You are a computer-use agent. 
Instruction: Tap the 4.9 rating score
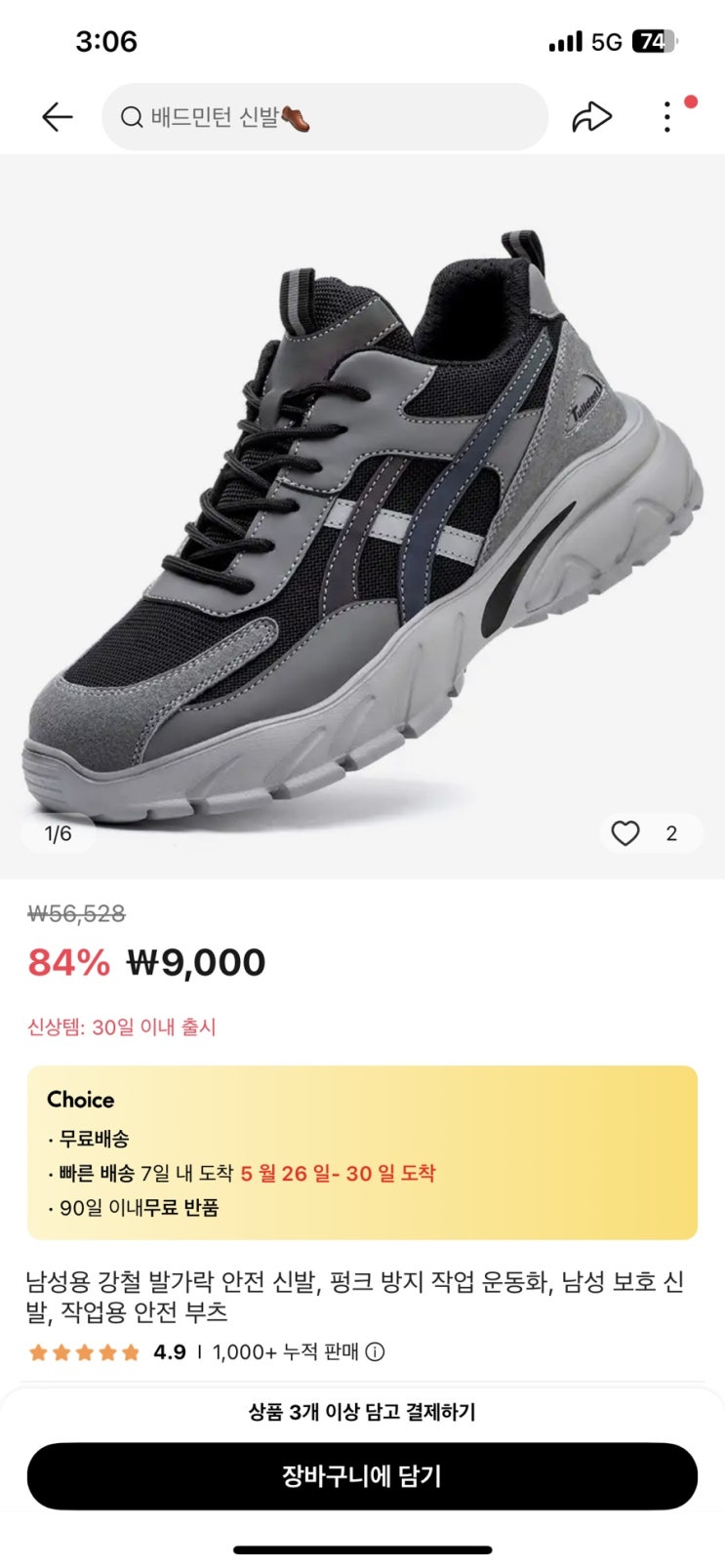pyautogui.click(x=170, y=1352)
